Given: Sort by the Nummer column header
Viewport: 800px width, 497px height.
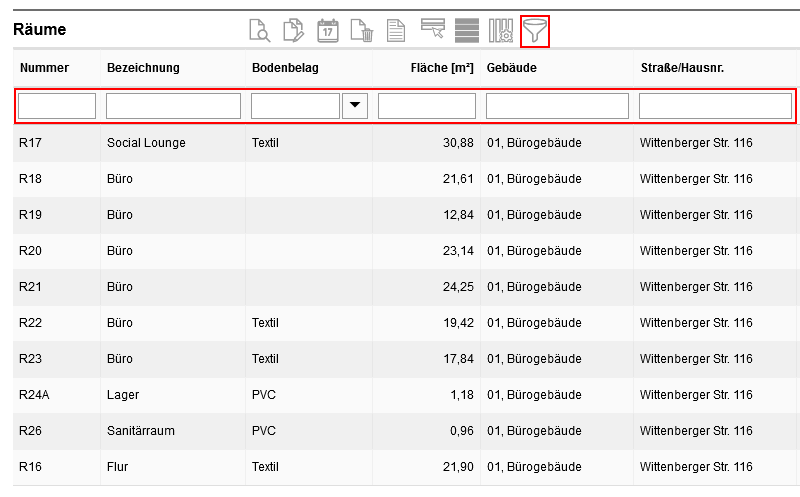Looking at the screenshot, I should click(44, 68).
